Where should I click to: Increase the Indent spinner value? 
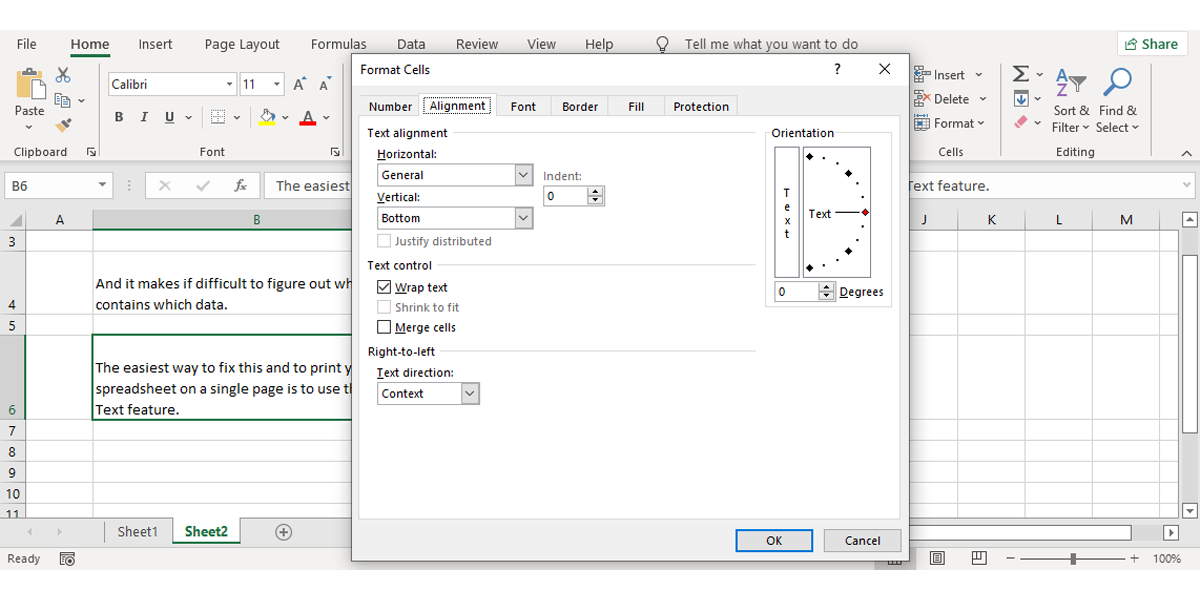[x=596, y=192]
